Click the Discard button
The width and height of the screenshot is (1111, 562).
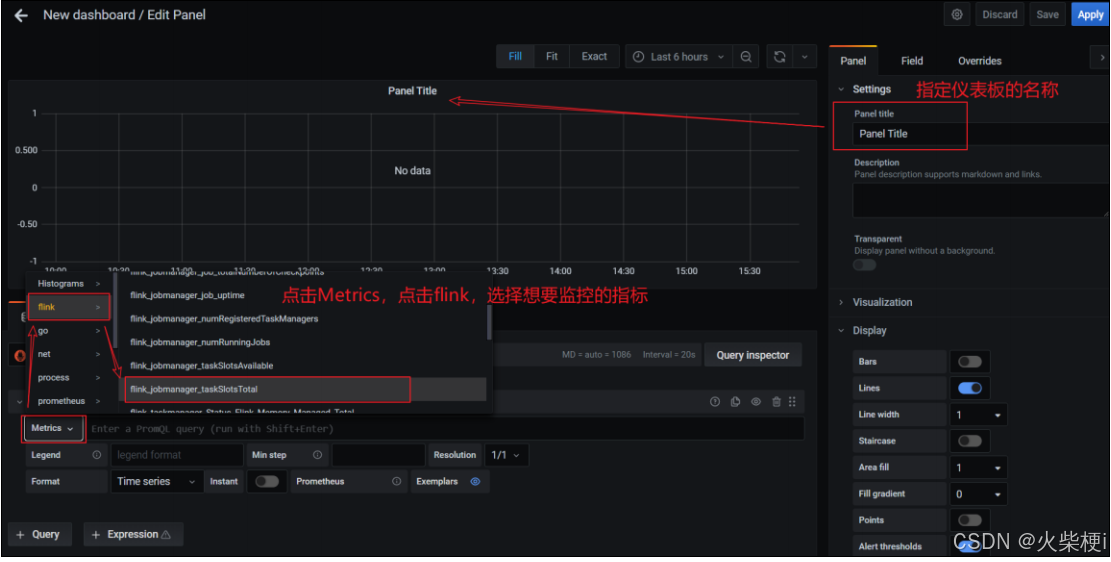(x=1000, y=14)
